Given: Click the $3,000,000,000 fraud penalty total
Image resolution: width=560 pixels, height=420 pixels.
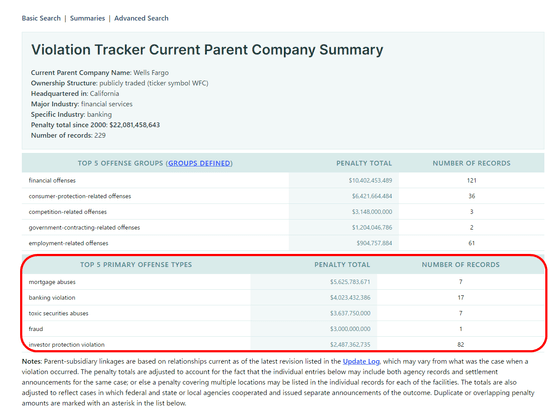Looking at the screenshot, I should tap(350, 329).
